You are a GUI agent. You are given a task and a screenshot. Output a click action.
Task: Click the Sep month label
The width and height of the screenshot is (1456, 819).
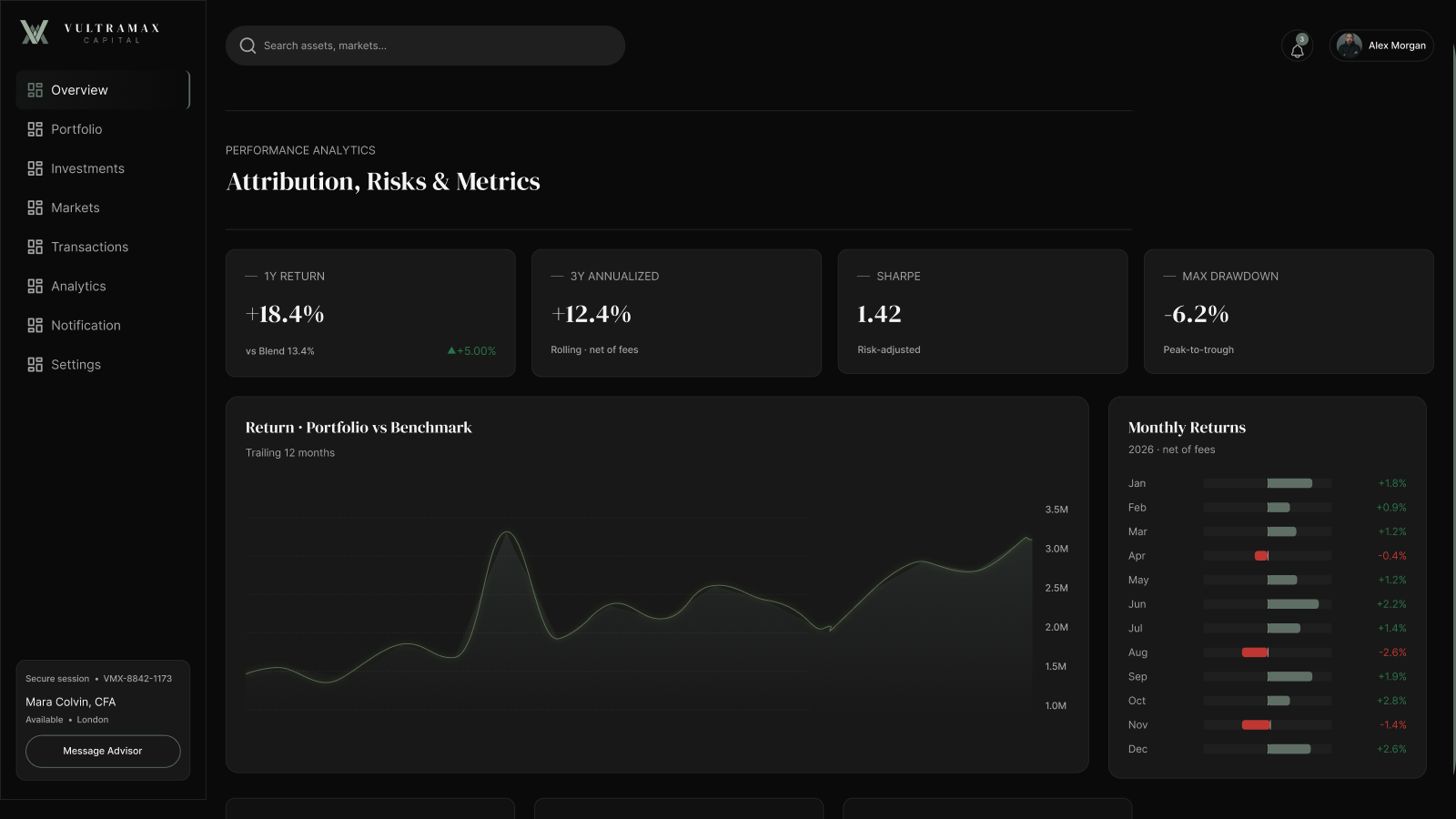[x=1137, y=677]
